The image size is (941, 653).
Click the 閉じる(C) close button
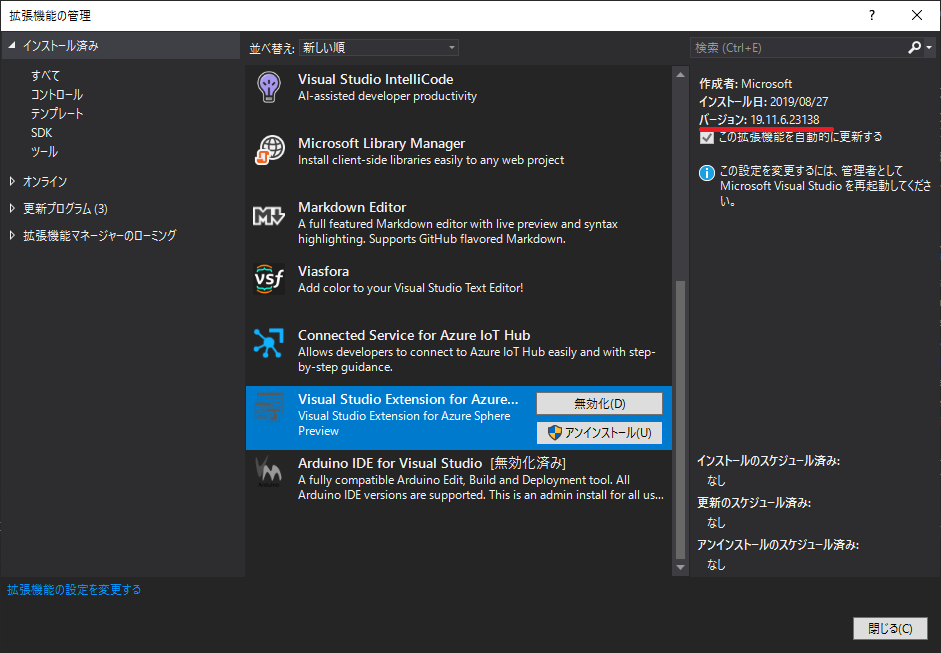(890, 628)
